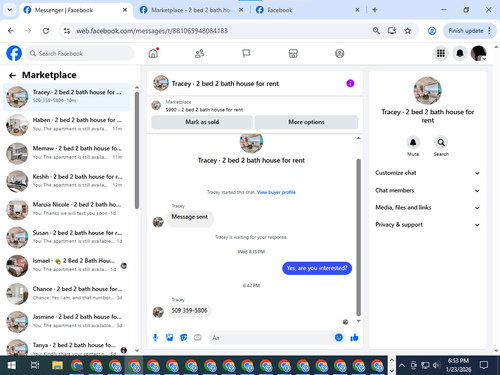Click the install app icon in address bar

(x=392, y=31)
